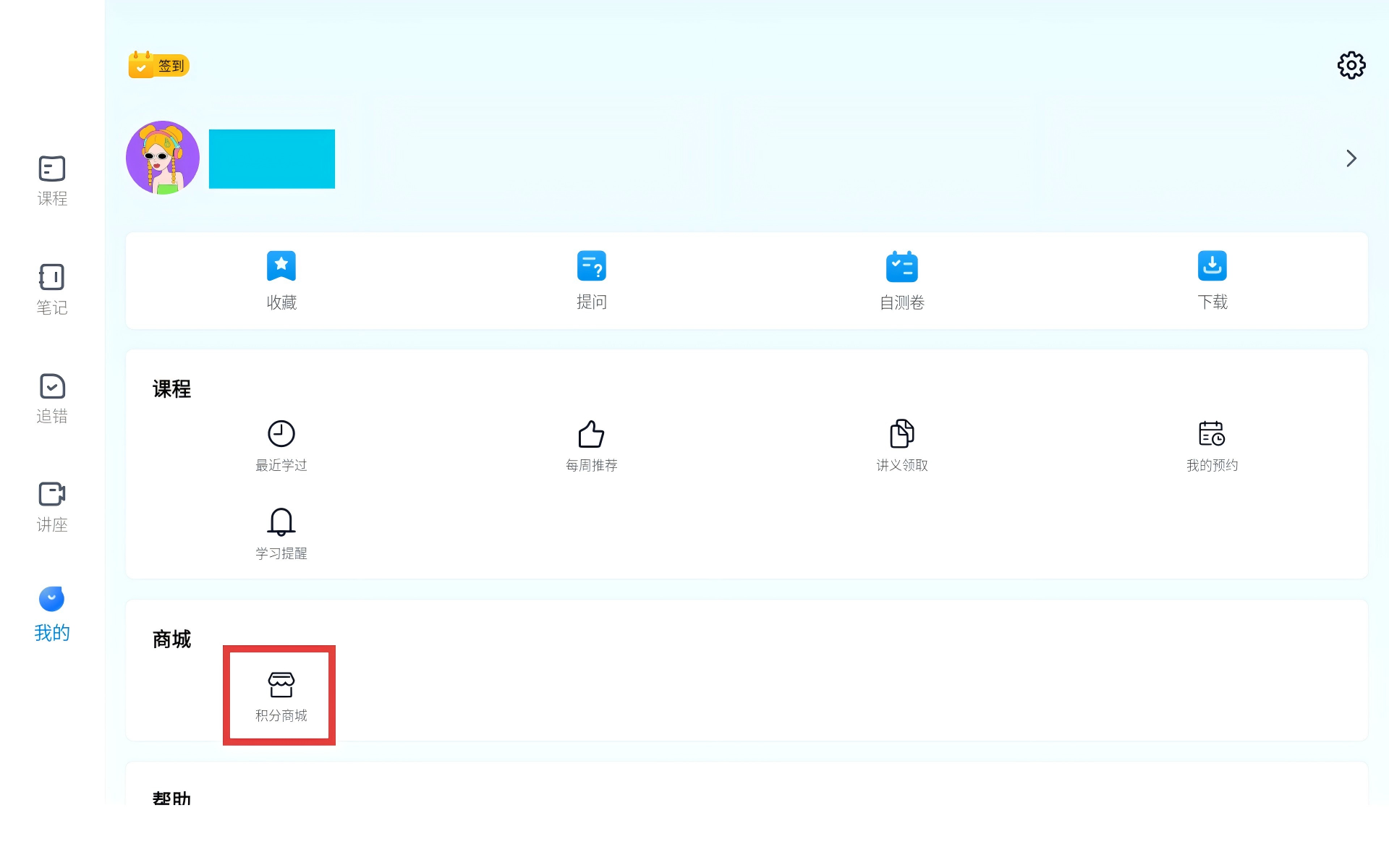Switch to 课程 sidebar tab
The image size is (1389, 868).
pyautogui.click(x=52, y=181)
